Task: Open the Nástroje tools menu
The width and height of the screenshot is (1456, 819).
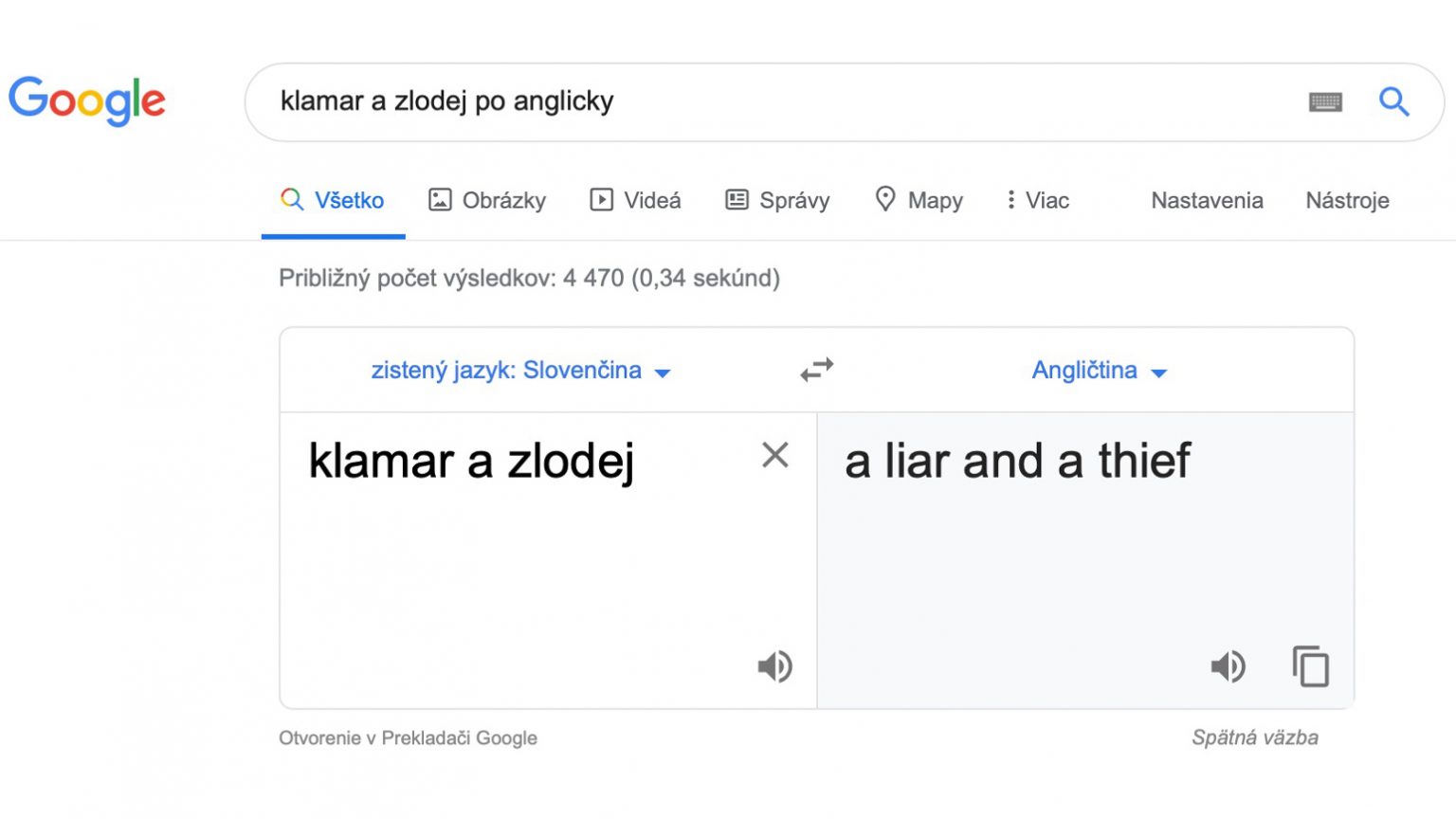Action: [x=1347, y=200]
